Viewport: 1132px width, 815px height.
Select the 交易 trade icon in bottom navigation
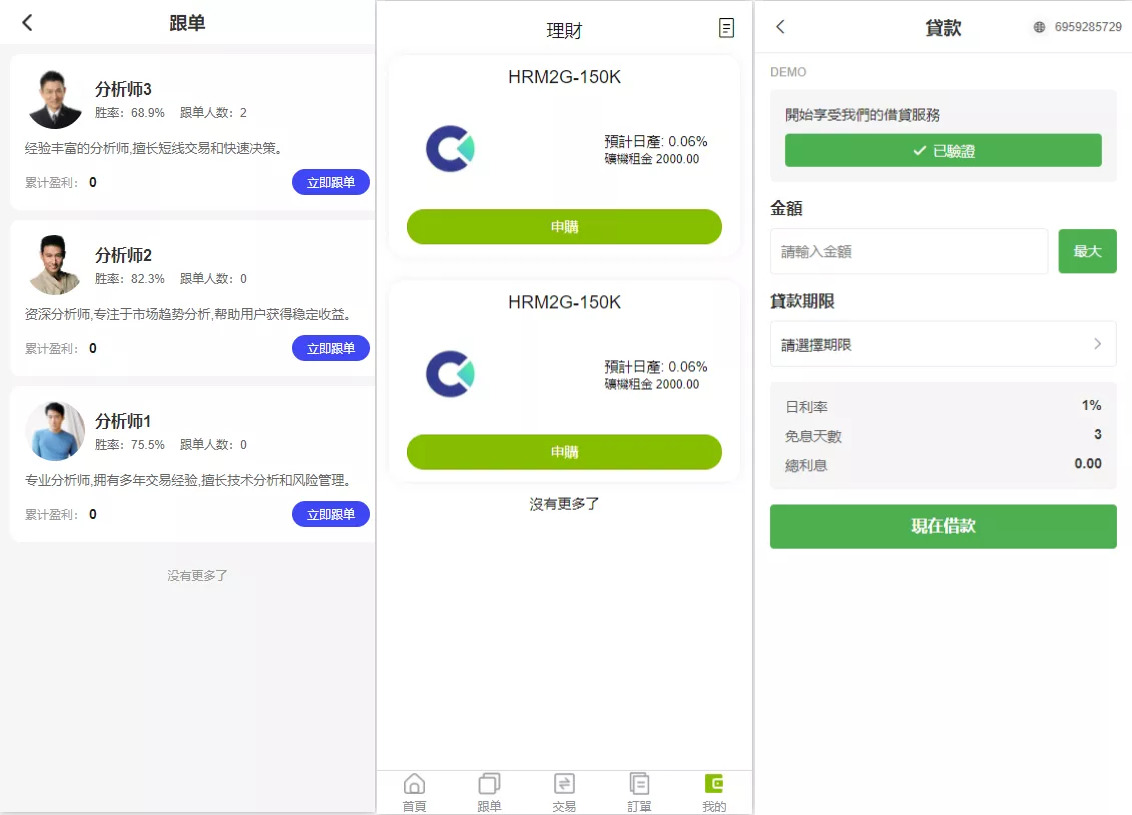coord(564,791)
